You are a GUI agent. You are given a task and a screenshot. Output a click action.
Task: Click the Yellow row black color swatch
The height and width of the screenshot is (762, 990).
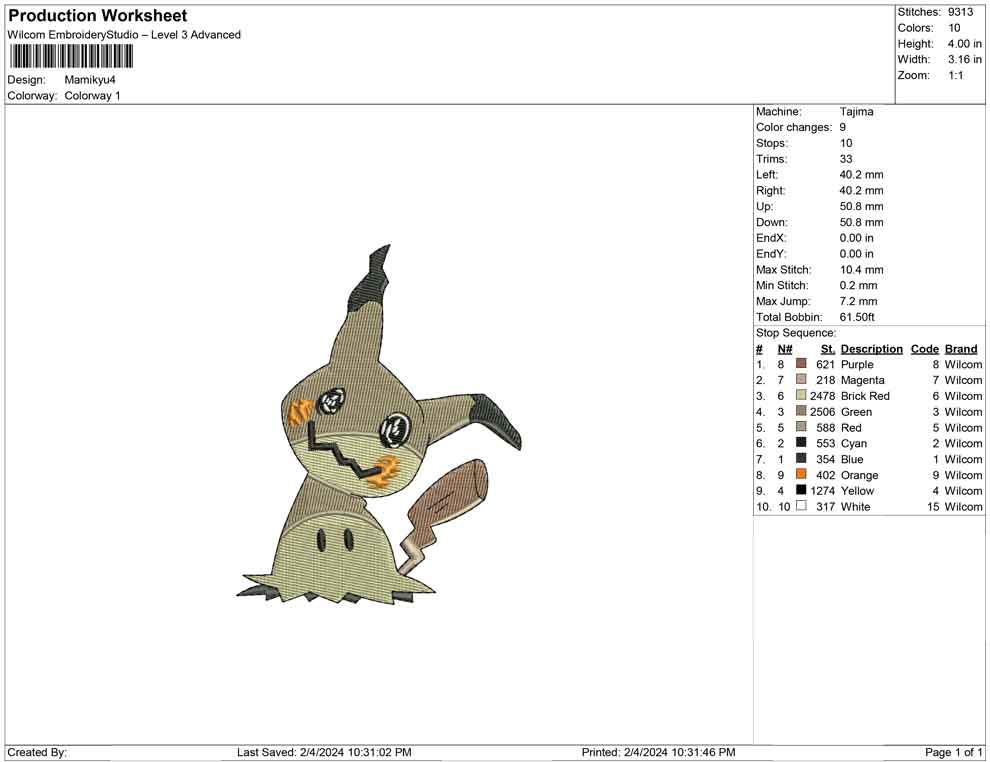tap(801, 490)
